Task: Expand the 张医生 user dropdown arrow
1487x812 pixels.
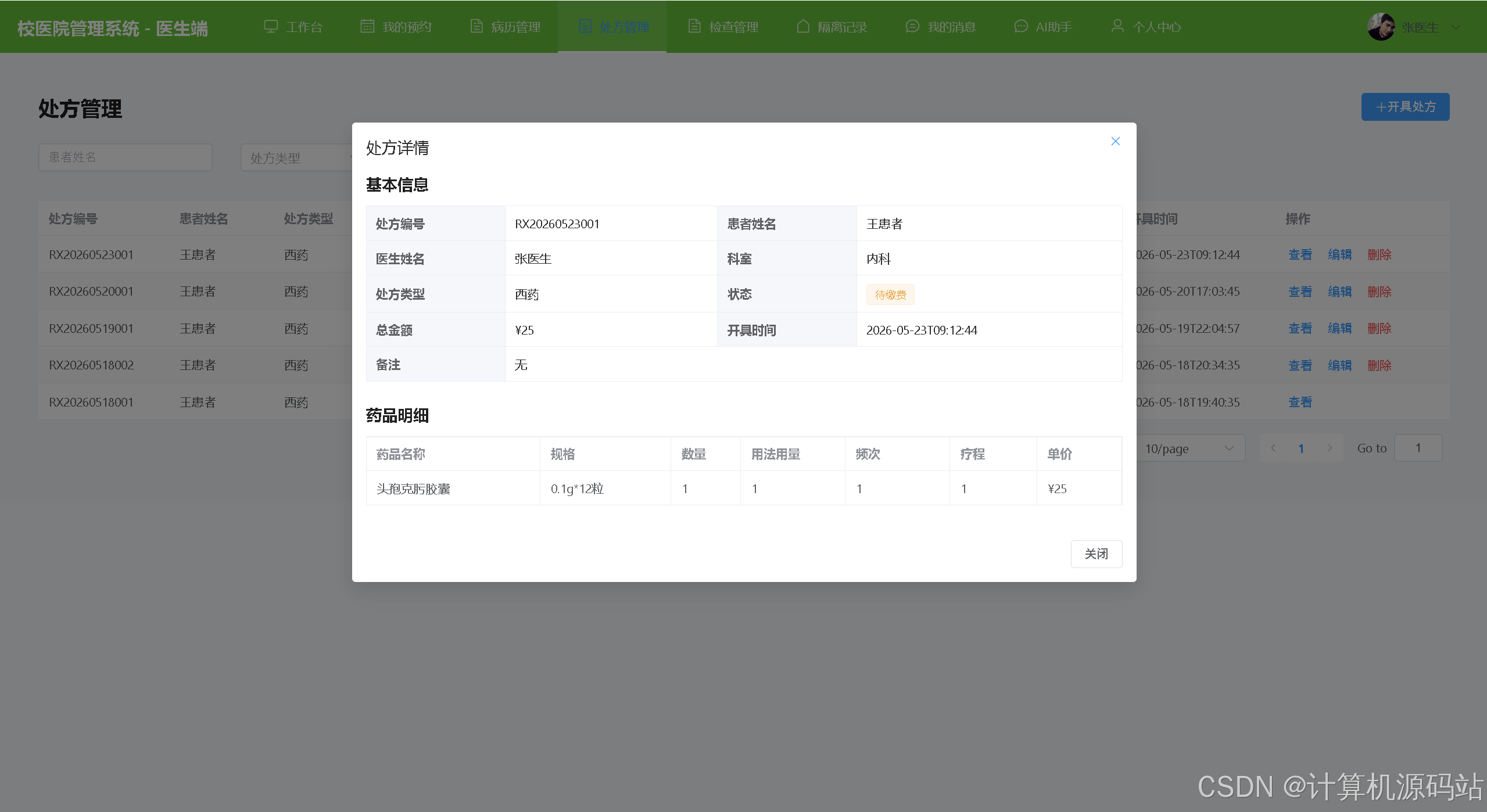Action: 1456,27
